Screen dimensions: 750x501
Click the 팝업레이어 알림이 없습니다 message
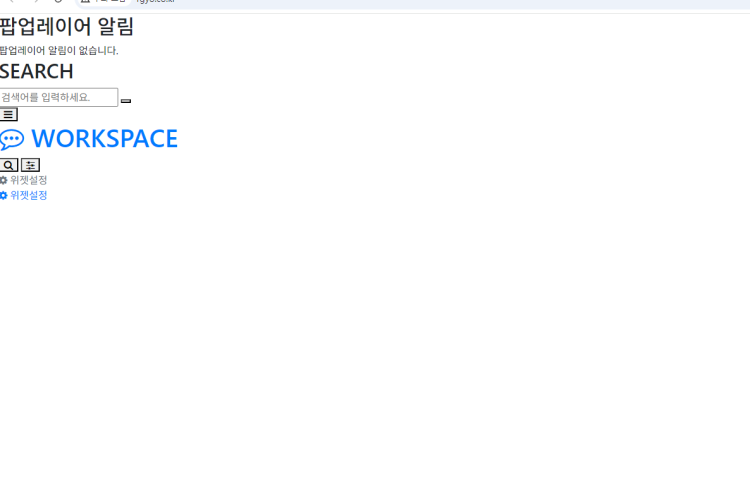pos(59,51)
